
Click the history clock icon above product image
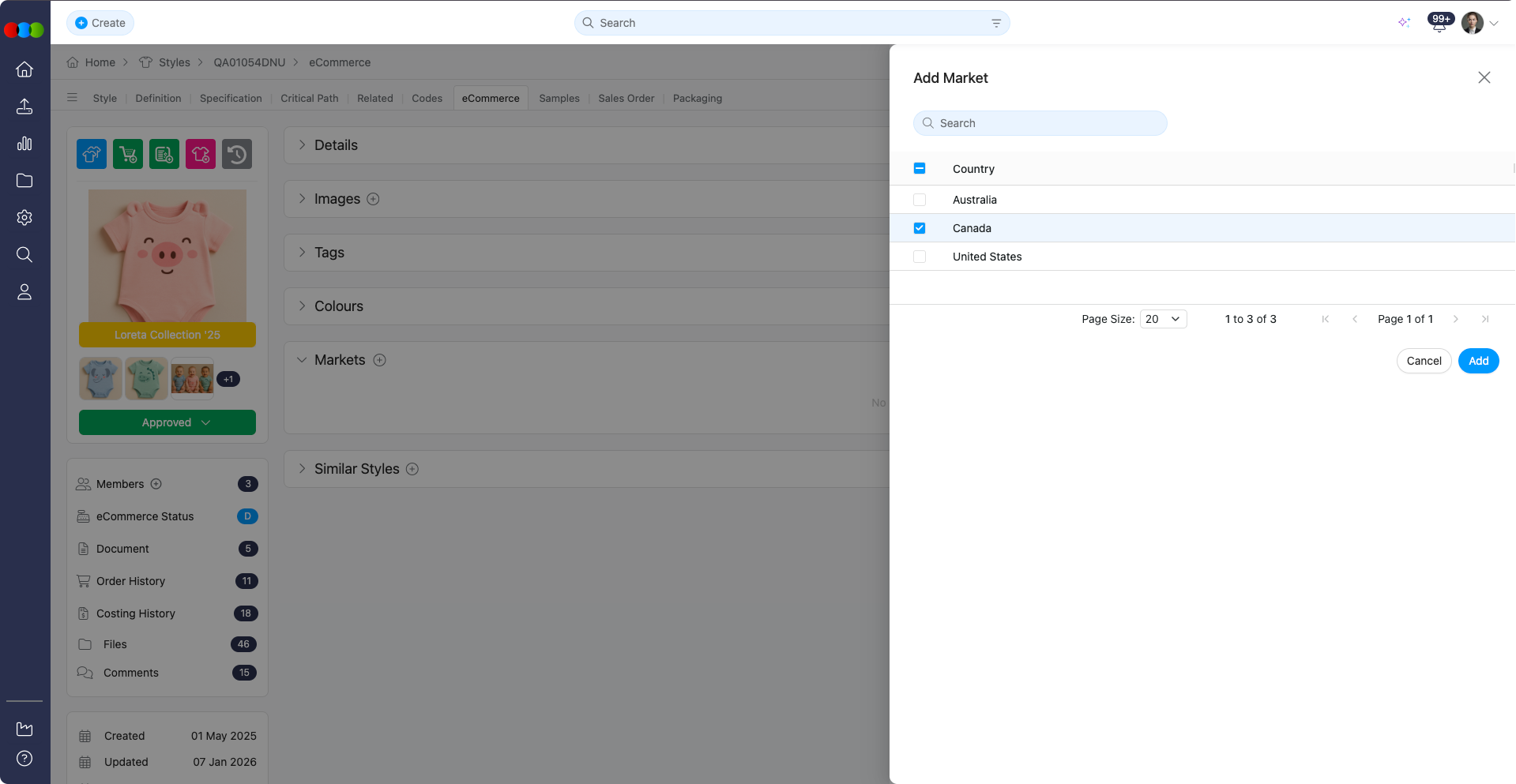coord(237,154)
